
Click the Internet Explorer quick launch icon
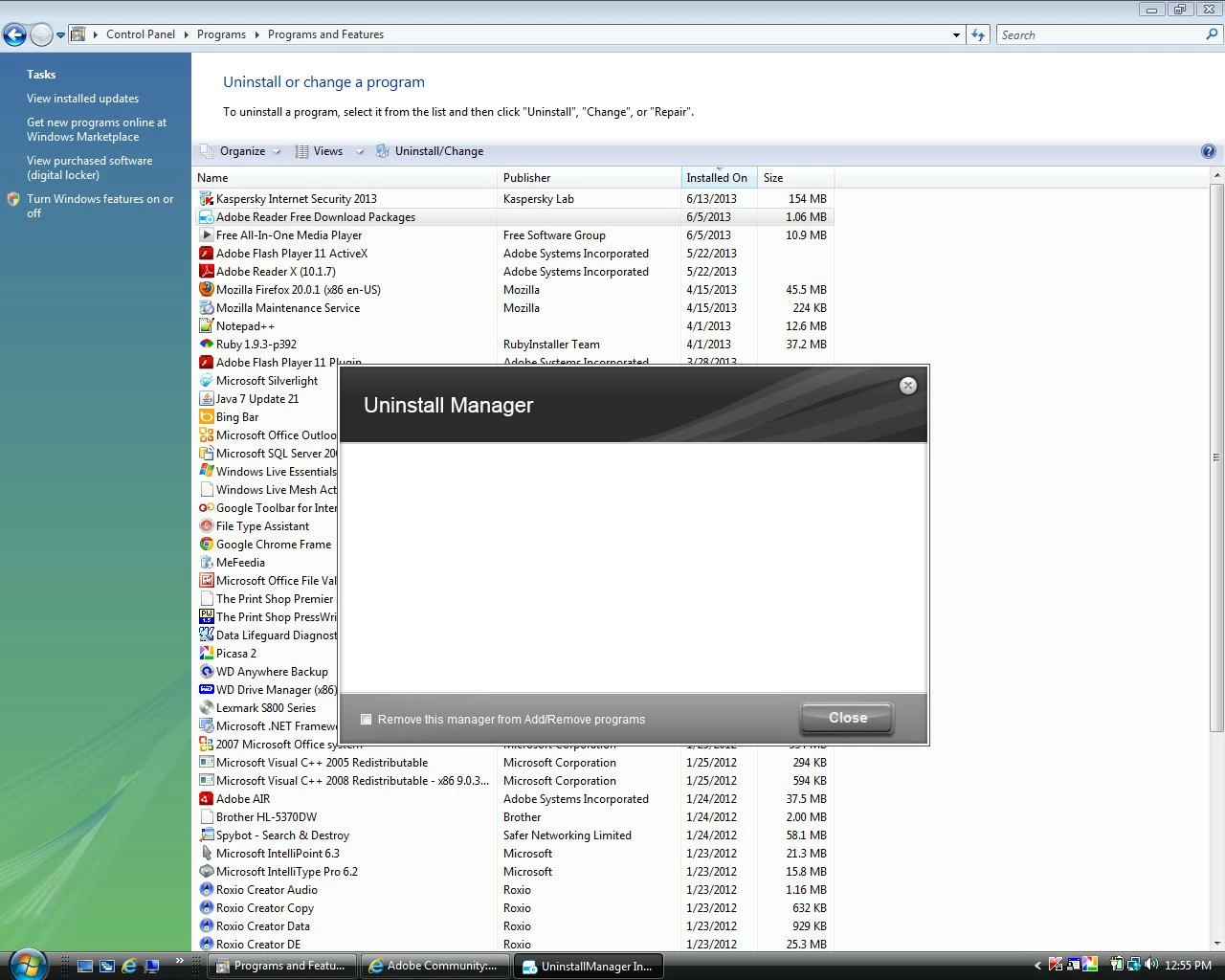coord(129,966)
